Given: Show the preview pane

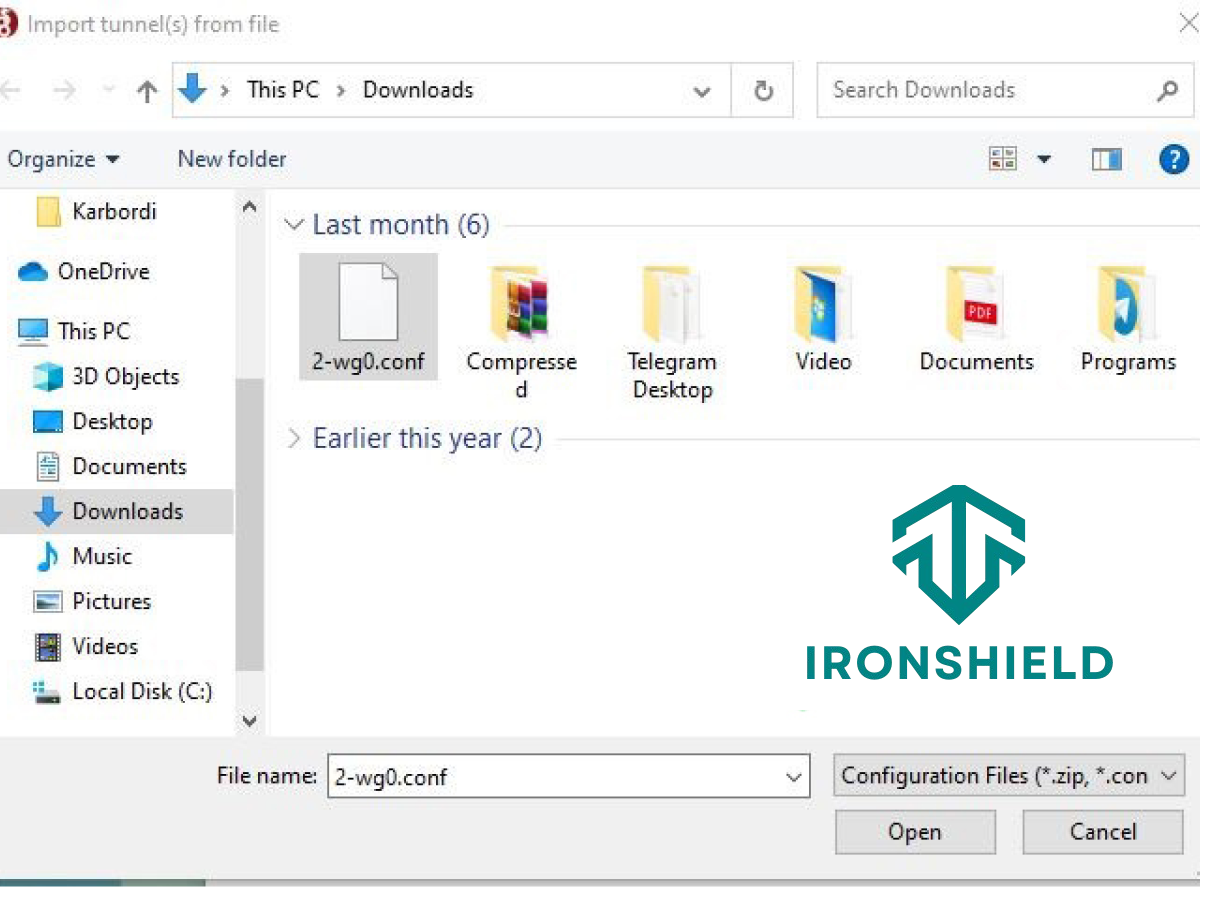Looking at the screenshot, I should pyautogui.click(x=1106, y=159).
